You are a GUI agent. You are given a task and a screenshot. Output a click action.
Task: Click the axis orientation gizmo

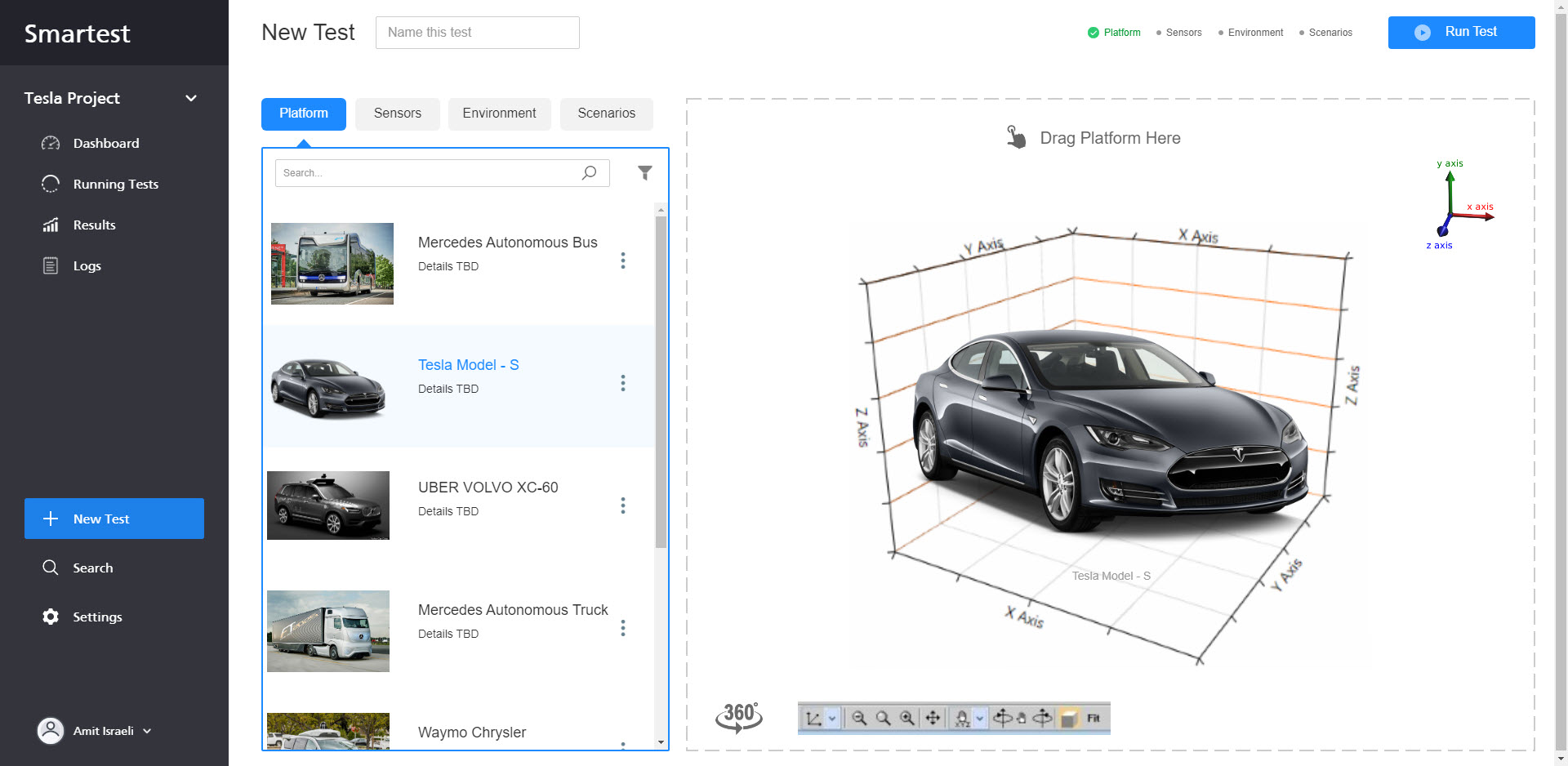(x=1462, y=204)
